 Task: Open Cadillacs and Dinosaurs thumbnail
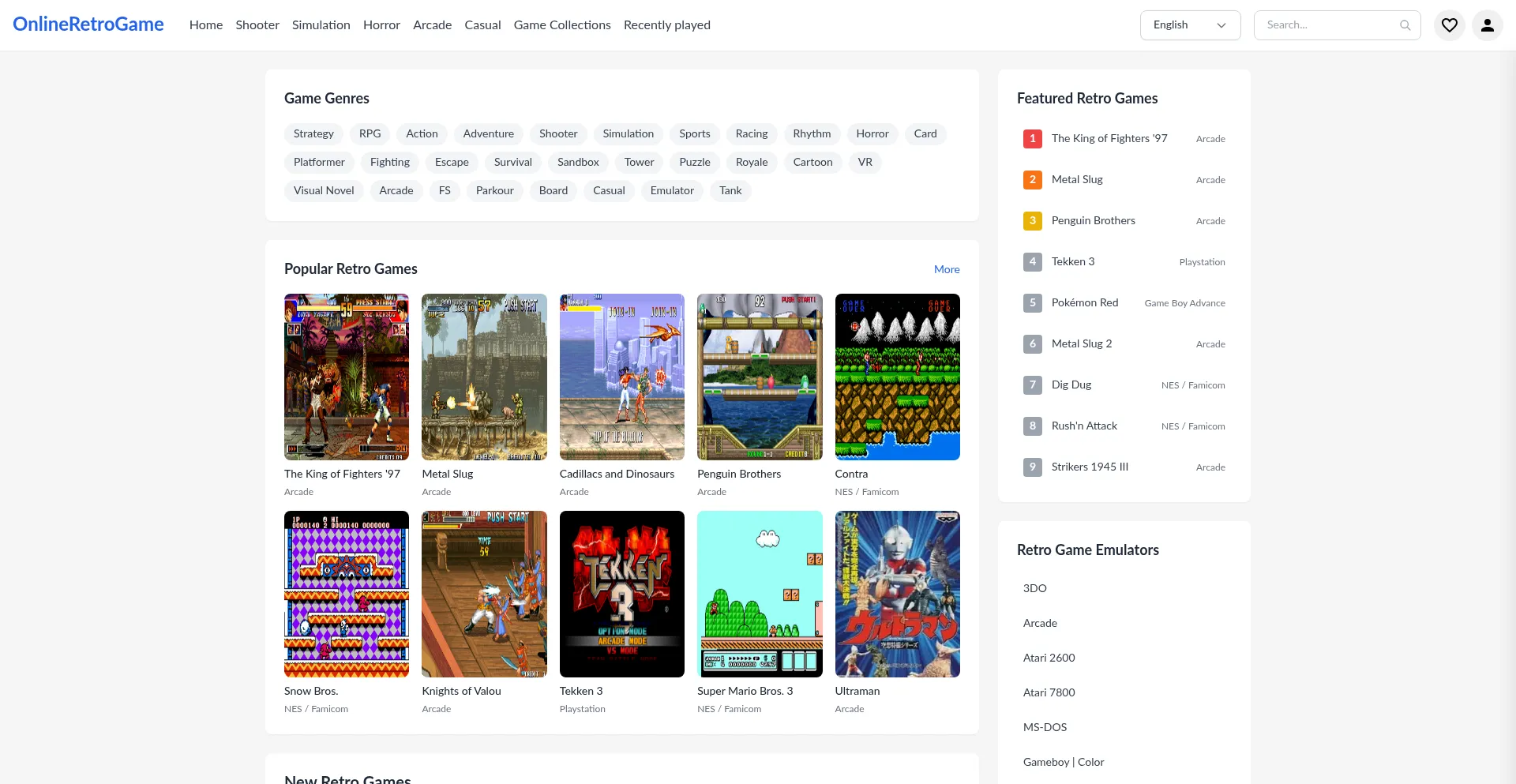622,377
